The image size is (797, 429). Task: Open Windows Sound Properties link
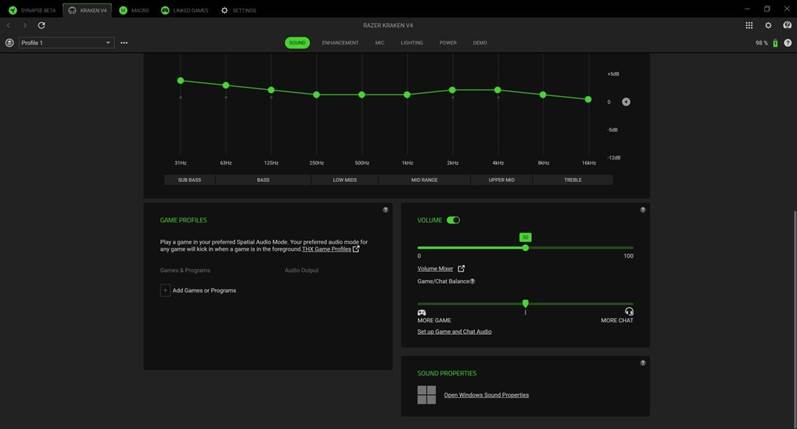tap(486, 395)
